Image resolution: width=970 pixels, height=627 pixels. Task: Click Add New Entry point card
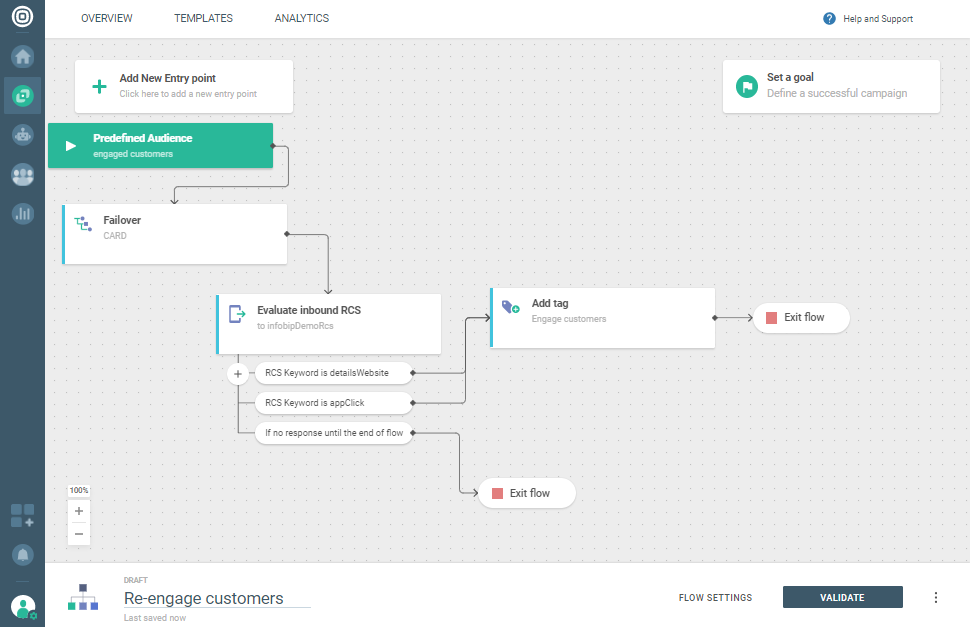[184, 86]
